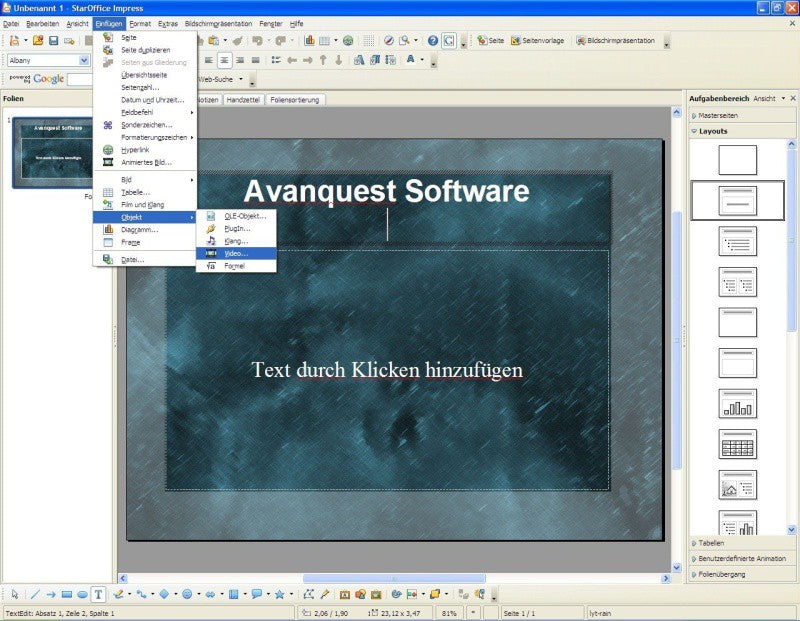
Task: Choose PlugIn... in Objekt submenu
Action: 236,229
